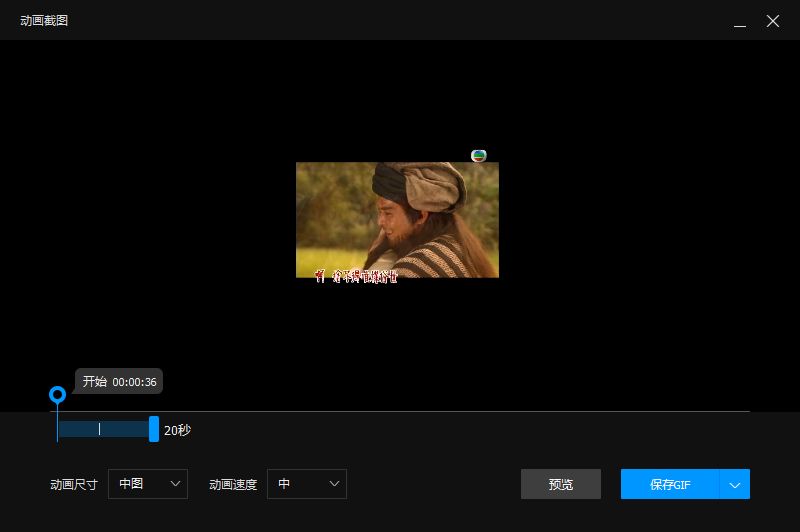Click the 开始 00:00:36 time tooltip

pyautogui.click(x=119, y=381)
